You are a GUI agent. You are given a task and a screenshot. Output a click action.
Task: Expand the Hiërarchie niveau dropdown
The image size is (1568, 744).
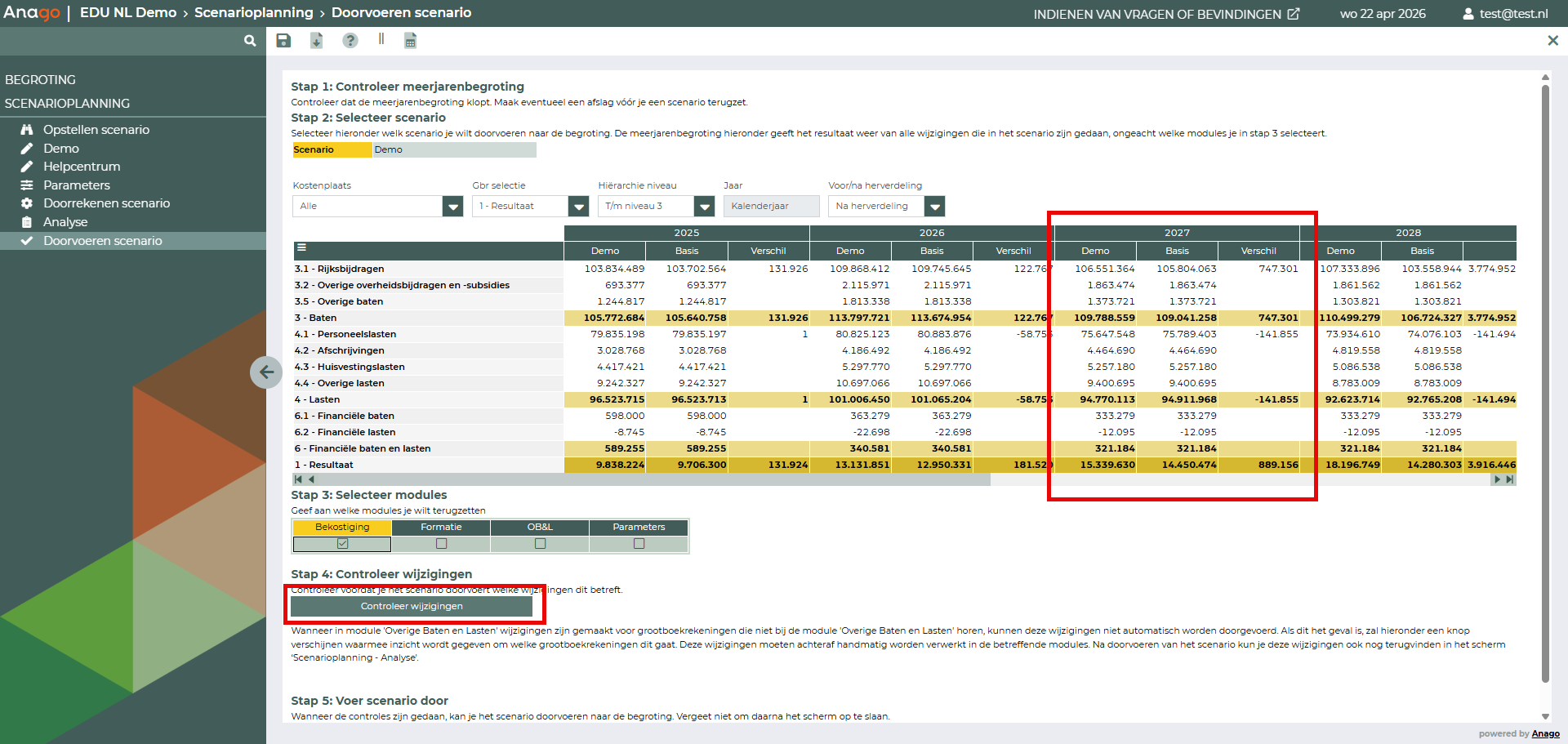[x=704, y=207]
